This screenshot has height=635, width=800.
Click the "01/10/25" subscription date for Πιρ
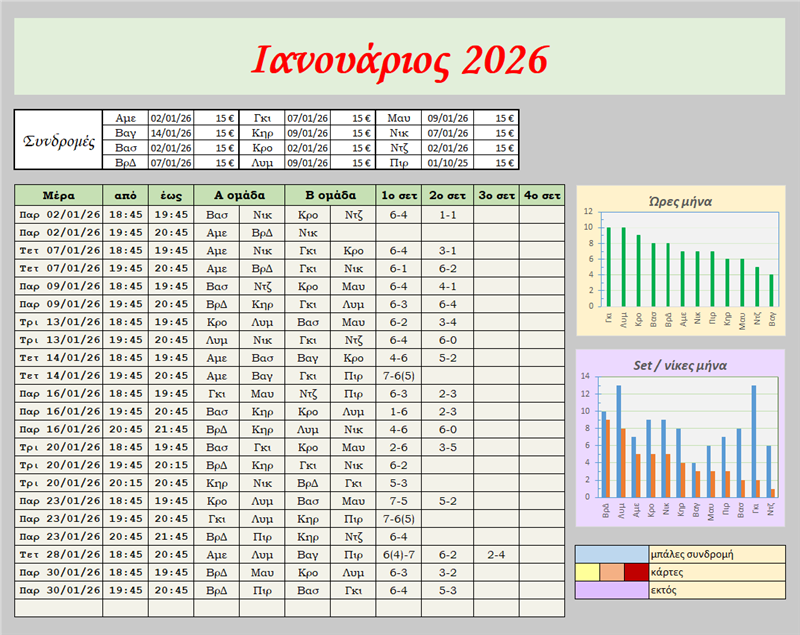447,162
